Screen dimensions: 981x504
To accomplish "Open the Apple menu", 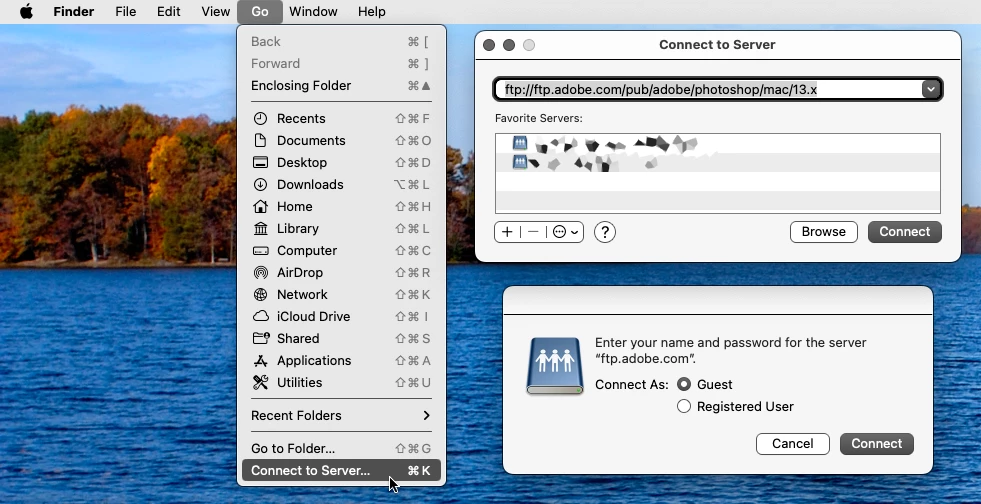I will click(26, 11).
